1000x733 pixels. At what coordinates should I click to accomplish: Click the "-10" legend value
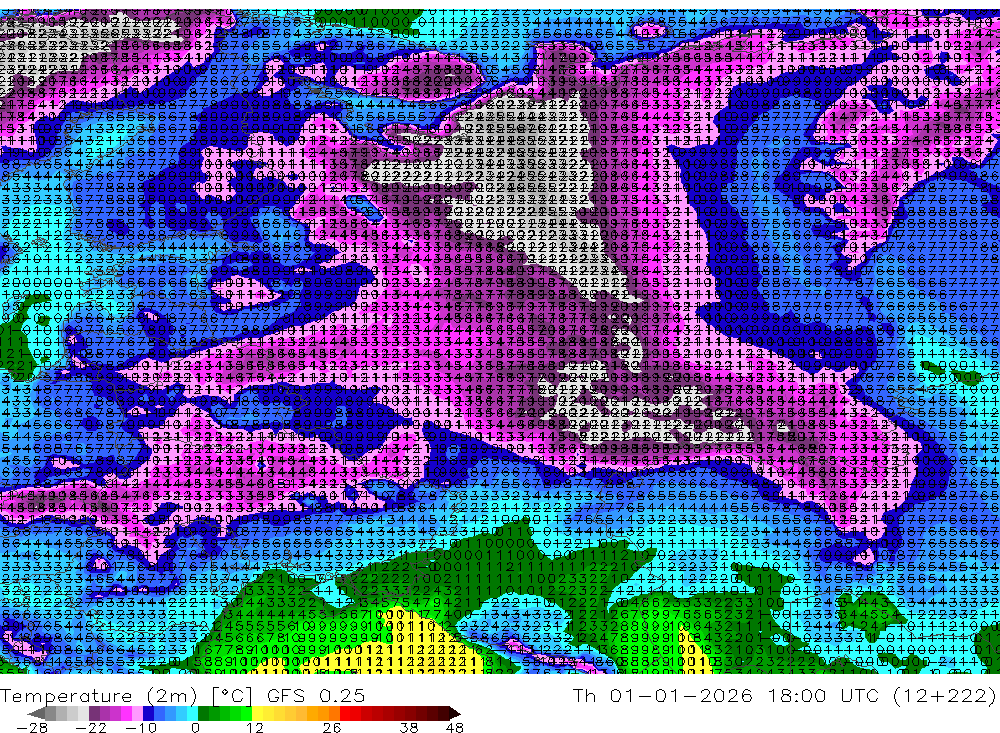pos(141,727)
